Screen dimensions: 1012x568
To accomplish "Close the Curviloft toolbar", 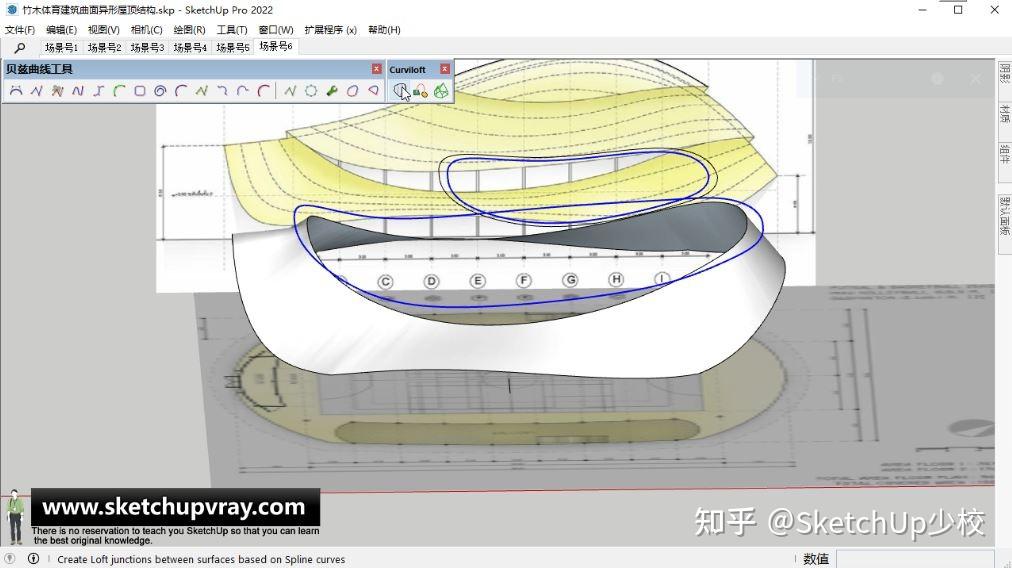I will tap(445, 68).
